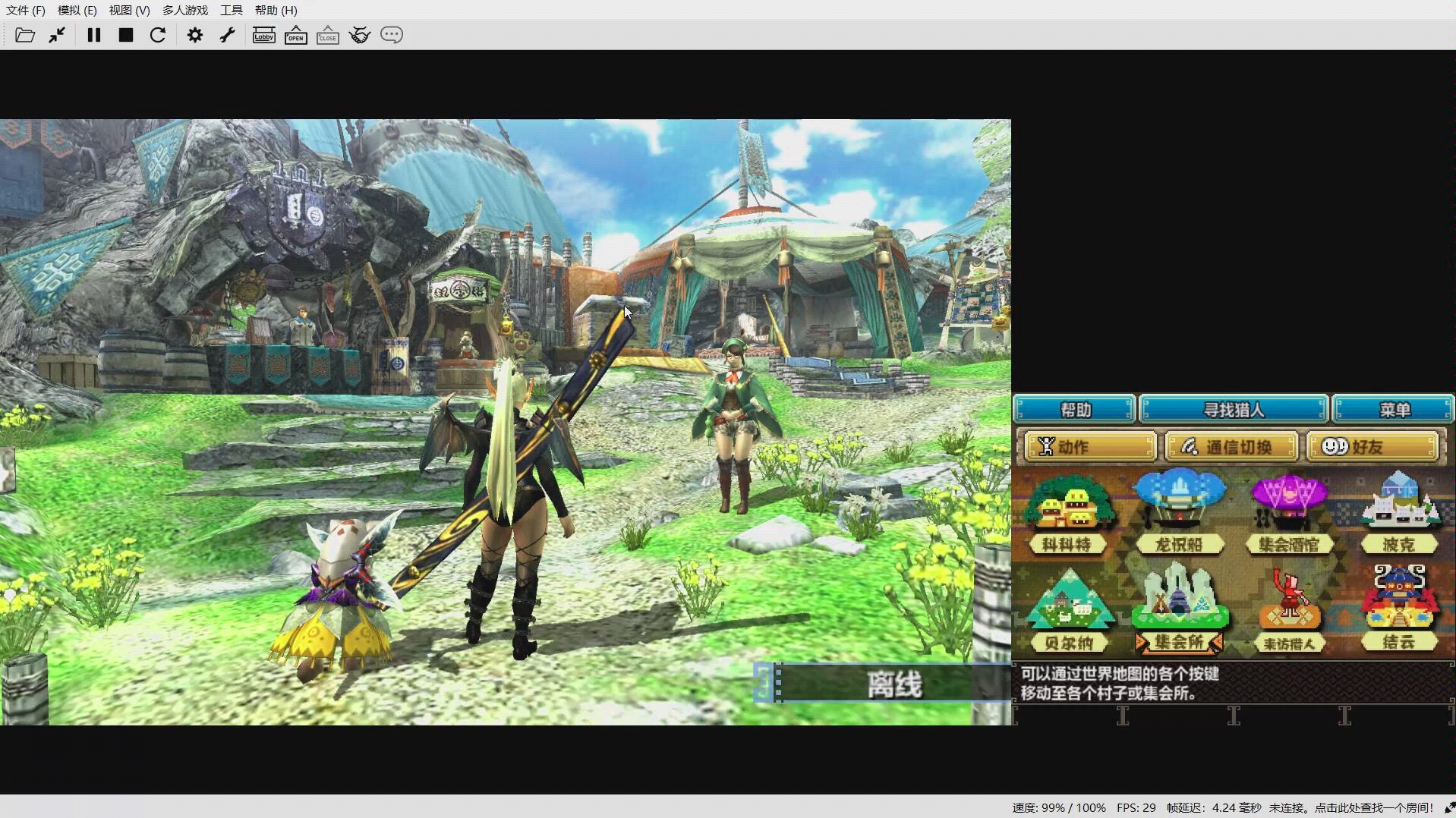Tap the 通信切换 button
The image size is (1456, 818).
(1231, 447)
